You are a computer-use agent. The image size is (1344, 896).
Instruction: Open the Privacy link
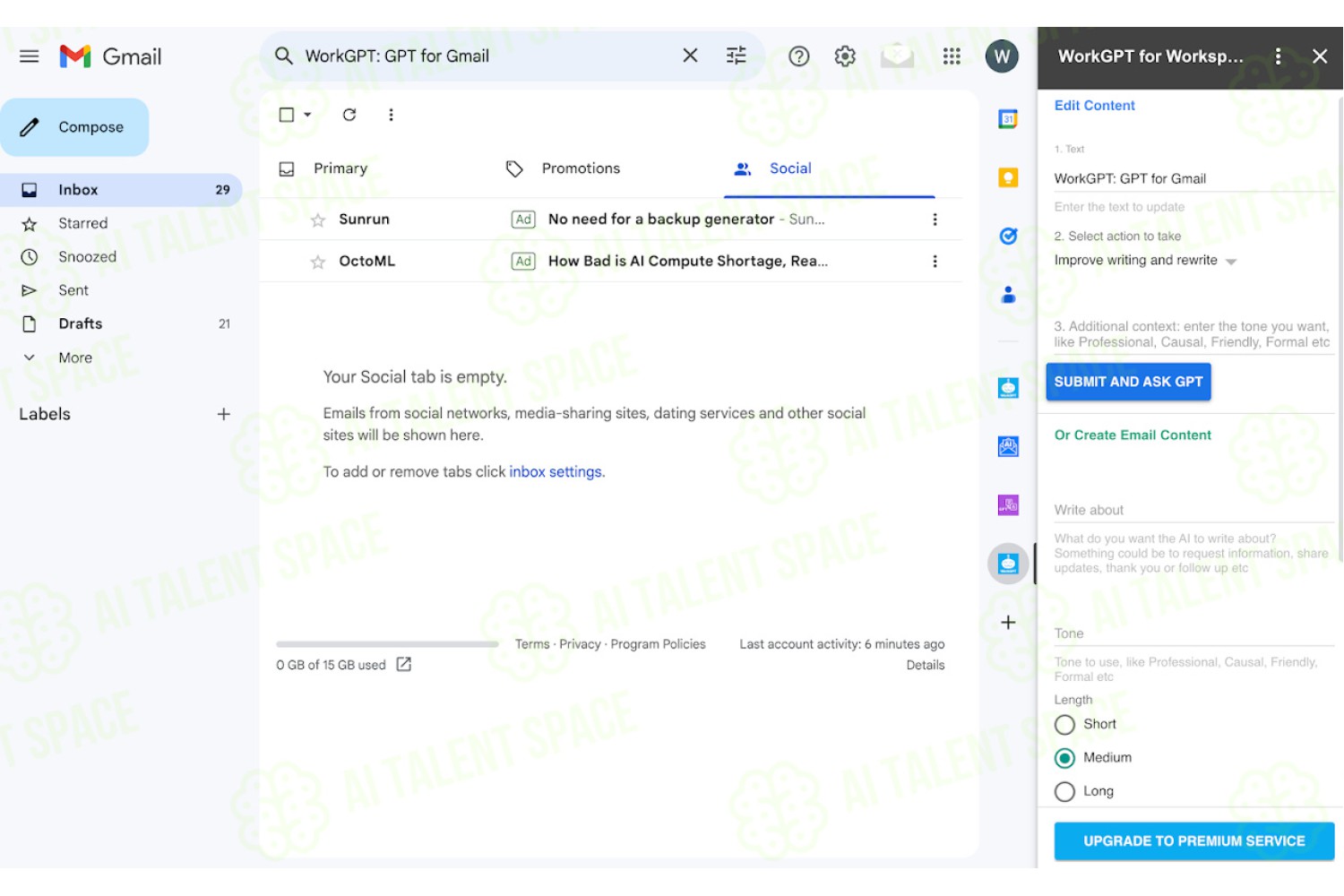(580, 644)
